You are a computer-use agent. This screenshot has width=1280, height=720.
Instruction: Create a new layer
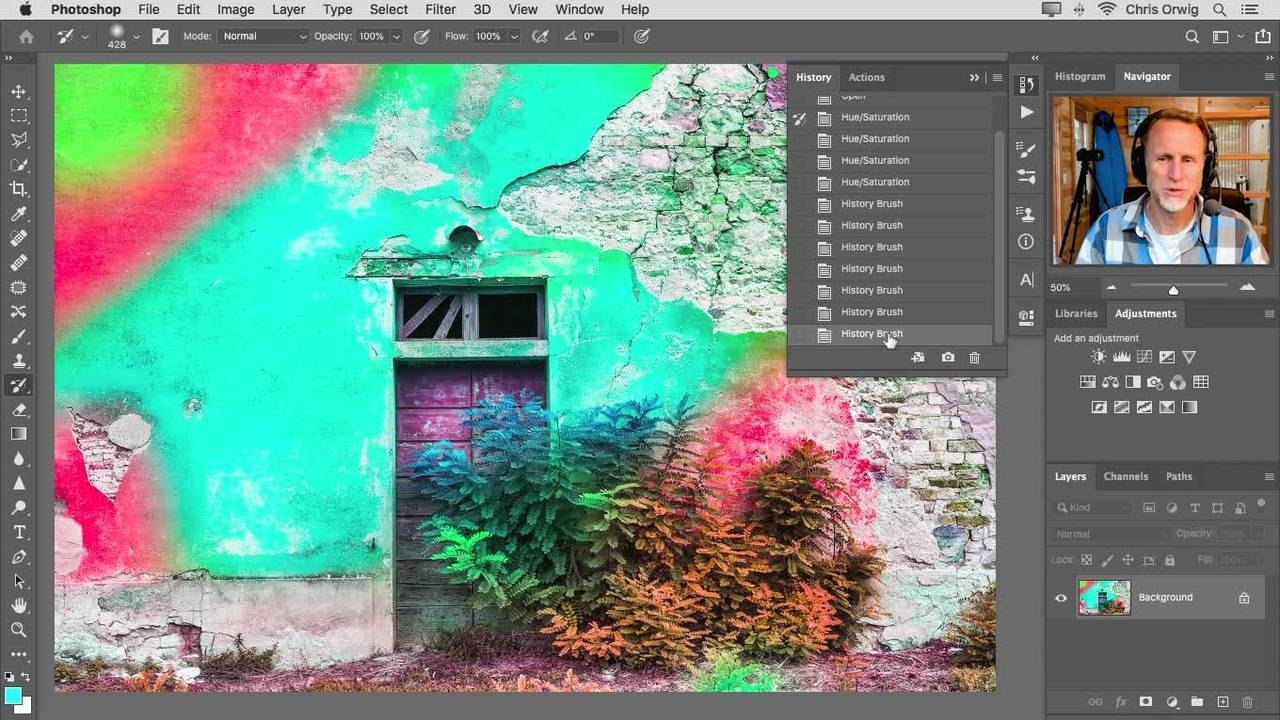pyautogui.click(x=1222, y=702)
